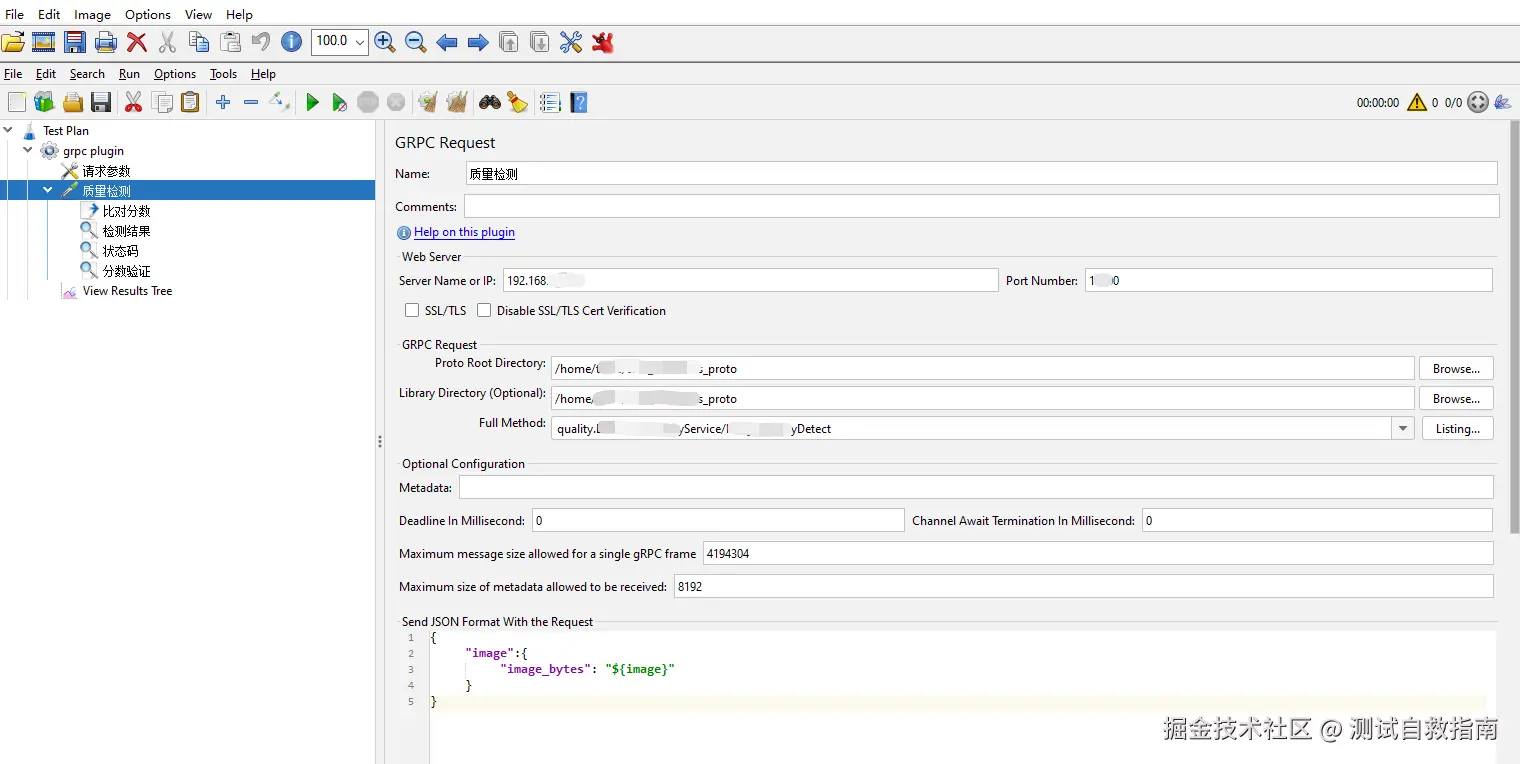
Task: Clear all results with double broom icon
Action: [x=457, y=102]
